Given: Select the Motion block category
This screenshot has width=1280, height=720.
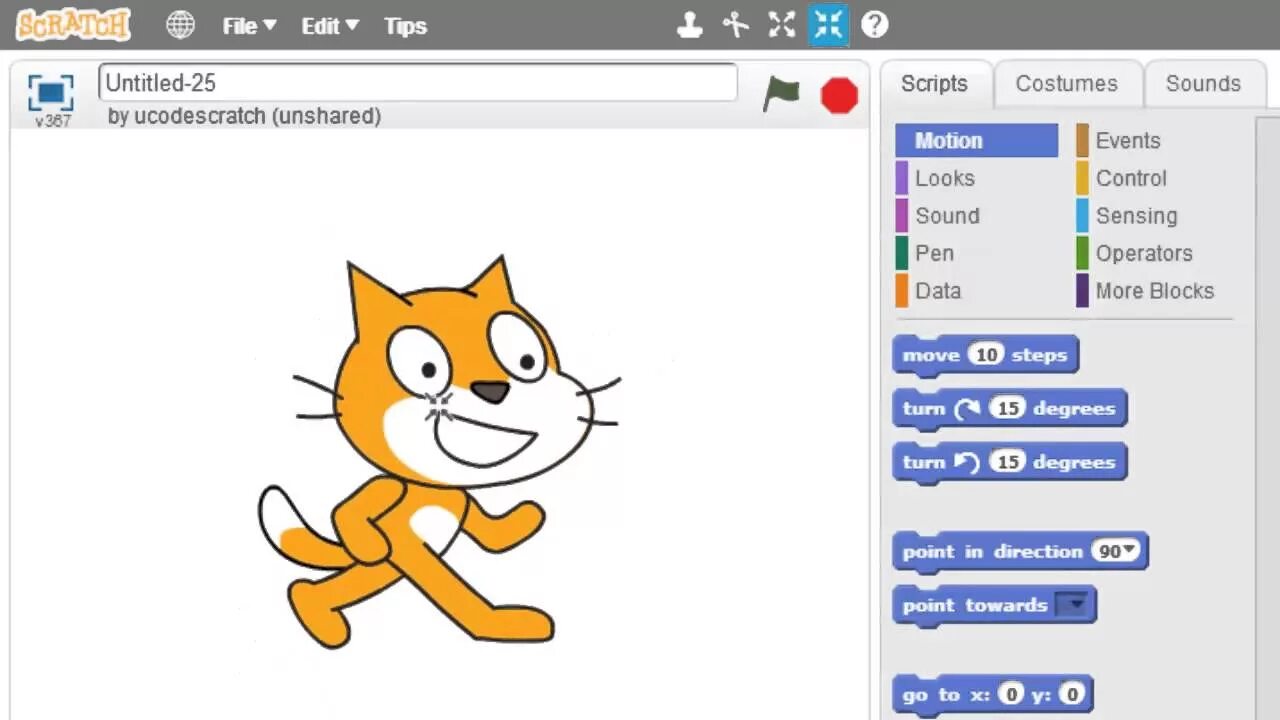Looking at the screenshot, I should coord(976,141).
